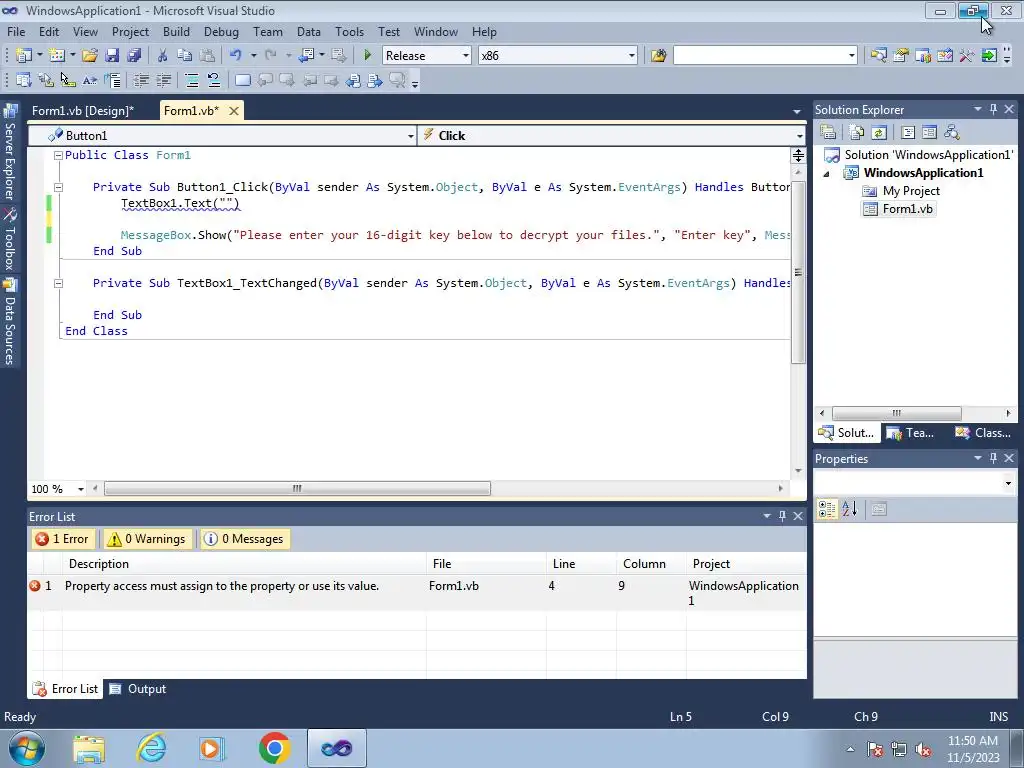Click Show All Files in Solution Explorer
The width and height of the screenshot is (1024, 768).
pyautogui.click(x=857, y=133)
